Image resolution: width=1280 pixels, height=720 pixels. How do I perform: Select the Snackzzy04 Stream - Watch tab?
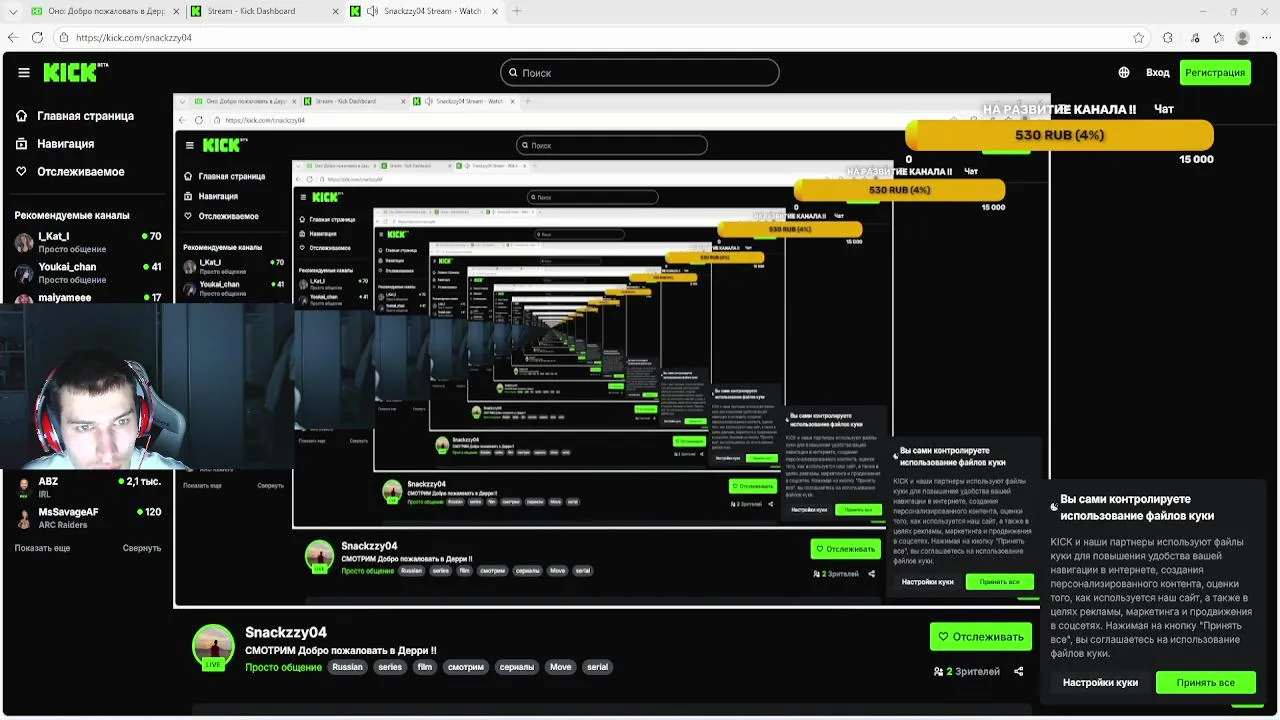click(426, 11)
